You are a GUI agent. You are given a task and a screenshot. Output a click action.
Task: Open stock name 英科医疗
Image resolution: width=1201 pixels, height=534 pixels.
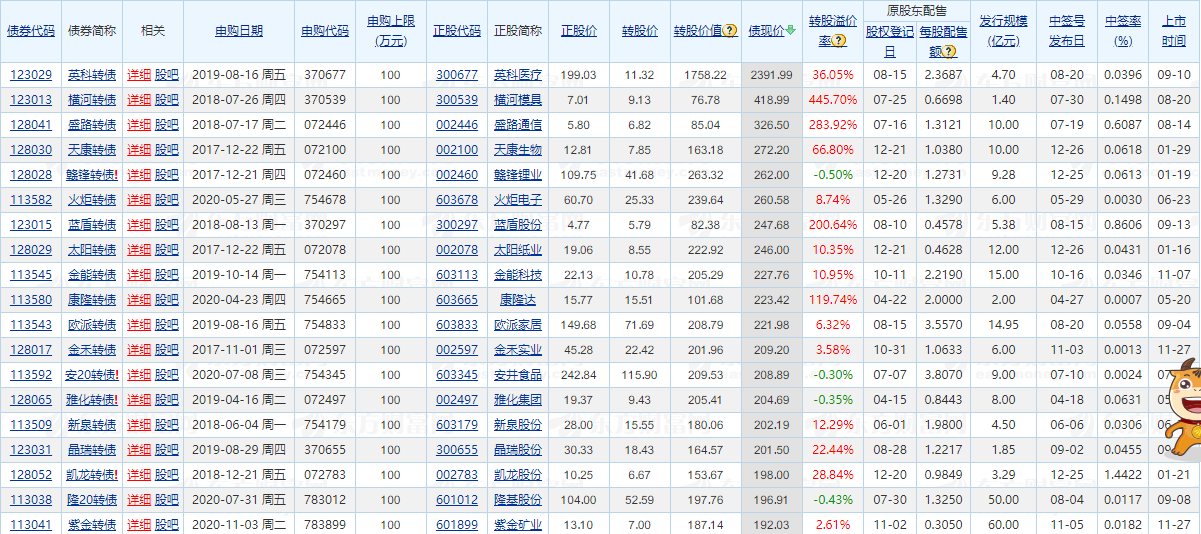coord(518,75)
